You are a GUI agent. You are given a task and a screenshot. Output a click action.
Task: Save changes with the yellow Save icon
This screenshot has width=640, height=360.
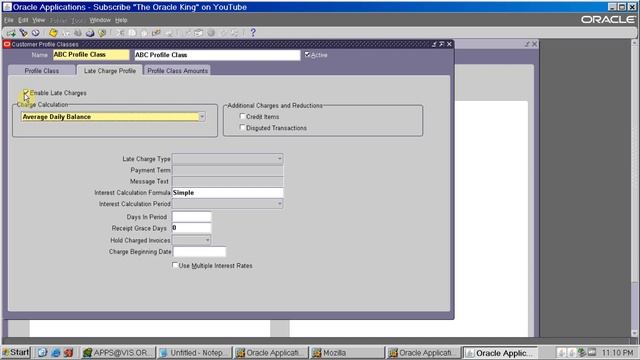click(53, 33)
